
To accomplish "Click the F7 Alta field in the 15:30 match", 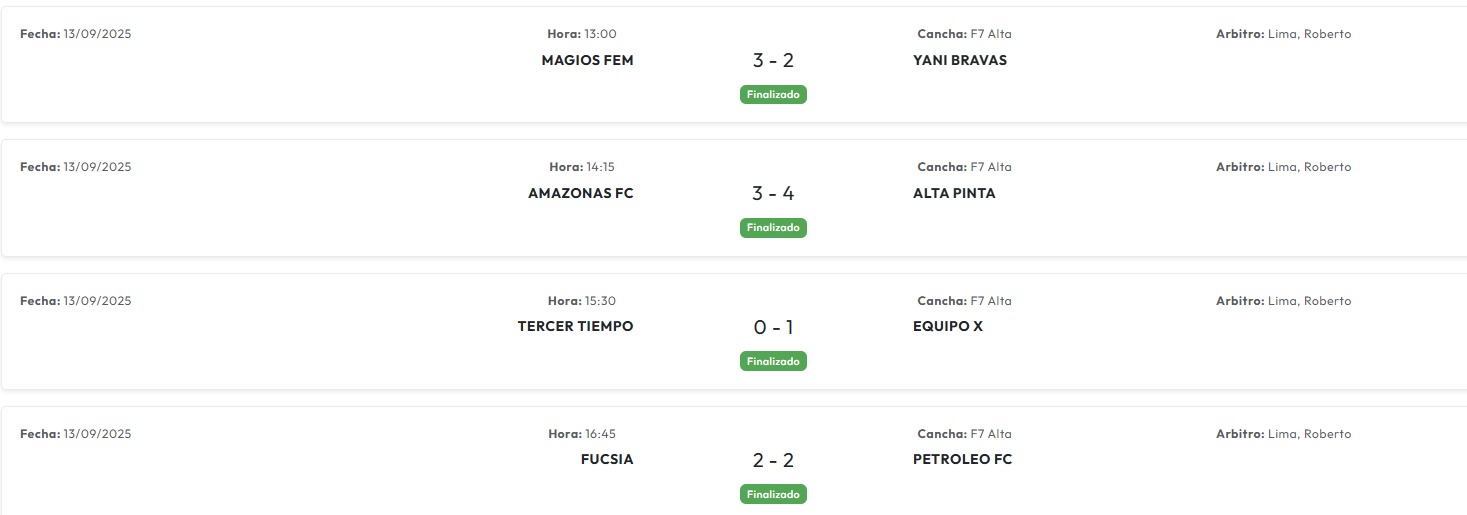I will click(991, 301).
